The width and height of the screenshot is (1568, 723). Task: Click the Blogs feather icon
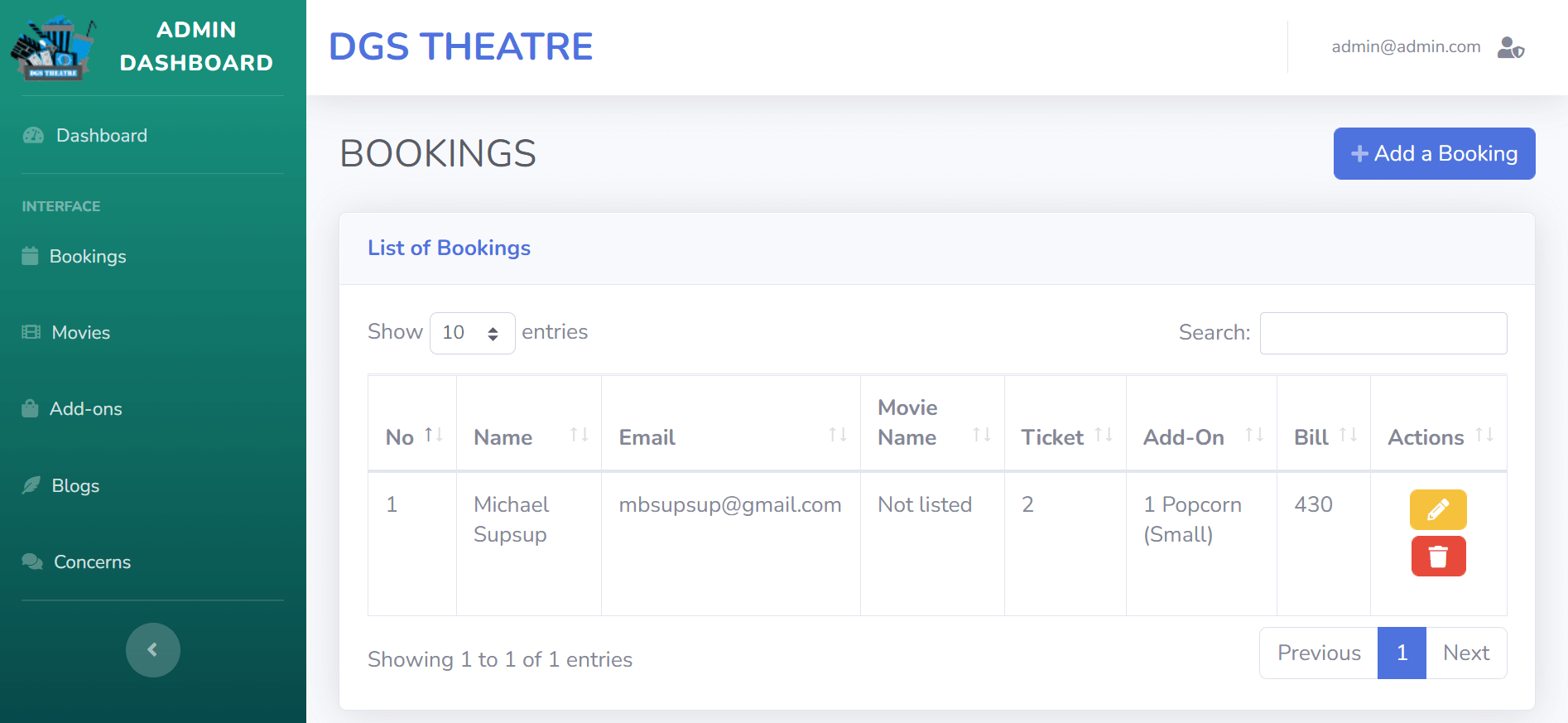click(x=31, y=485)
